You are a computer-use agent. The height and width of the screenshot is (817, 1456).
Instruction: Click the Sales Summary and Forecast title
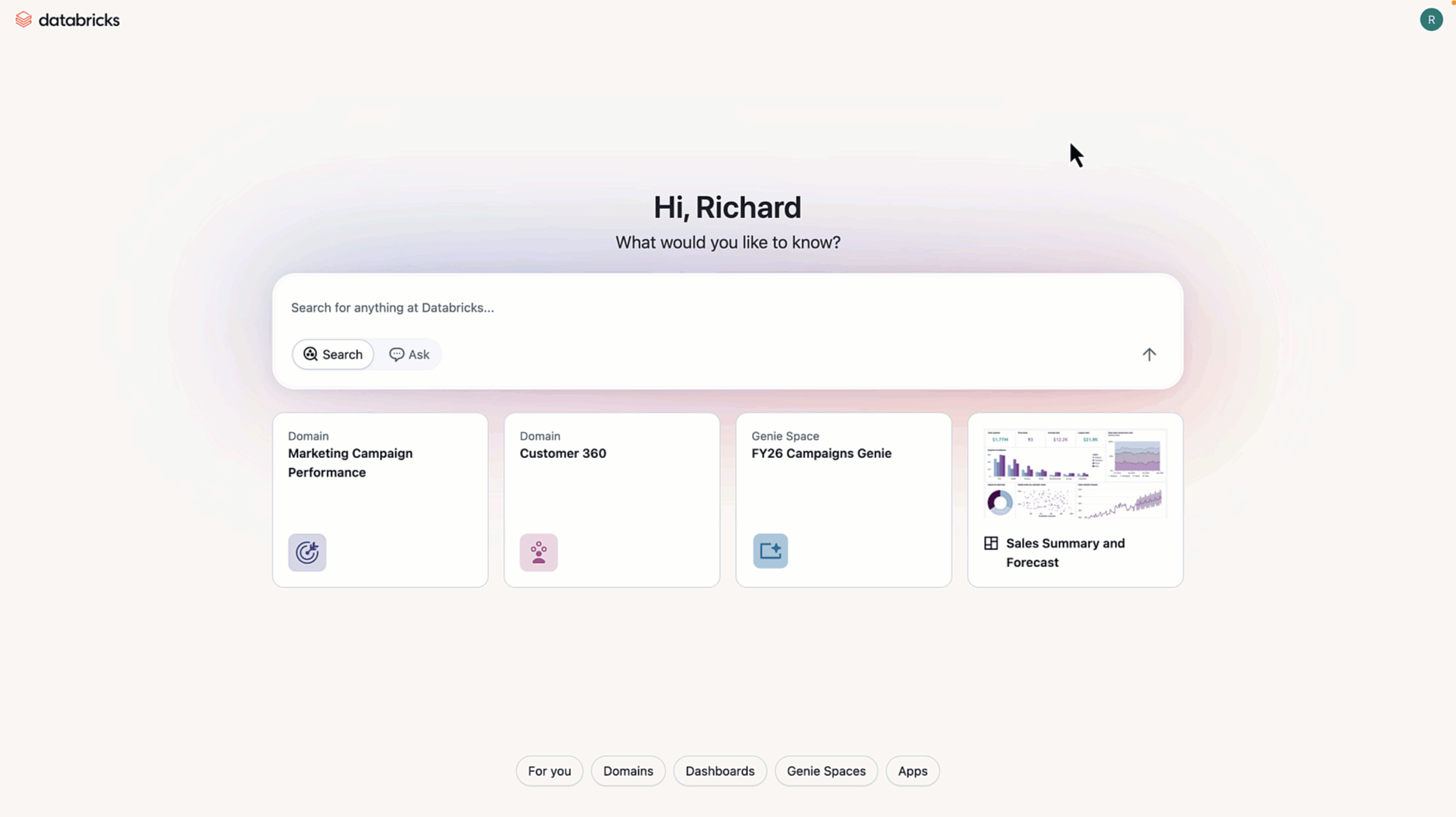(x=1065, y=552)
